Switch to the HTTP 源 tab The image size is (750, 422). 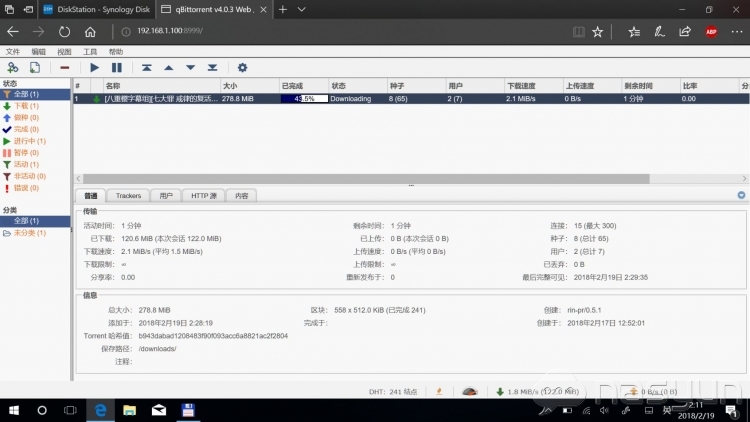pyautogui.click(x=204, y=196)
